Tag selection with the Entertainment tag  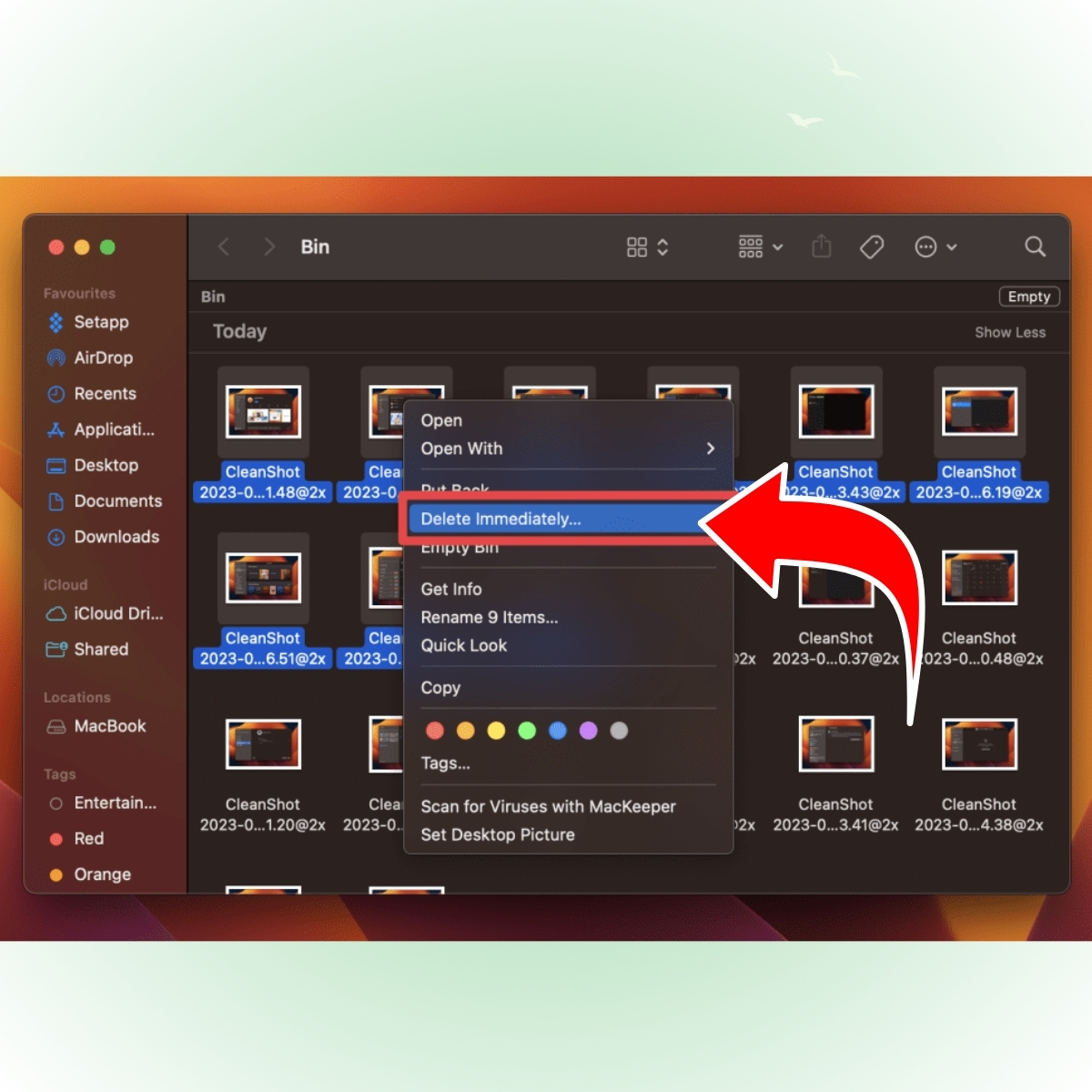pyautogui.click(x=56, y=803)
